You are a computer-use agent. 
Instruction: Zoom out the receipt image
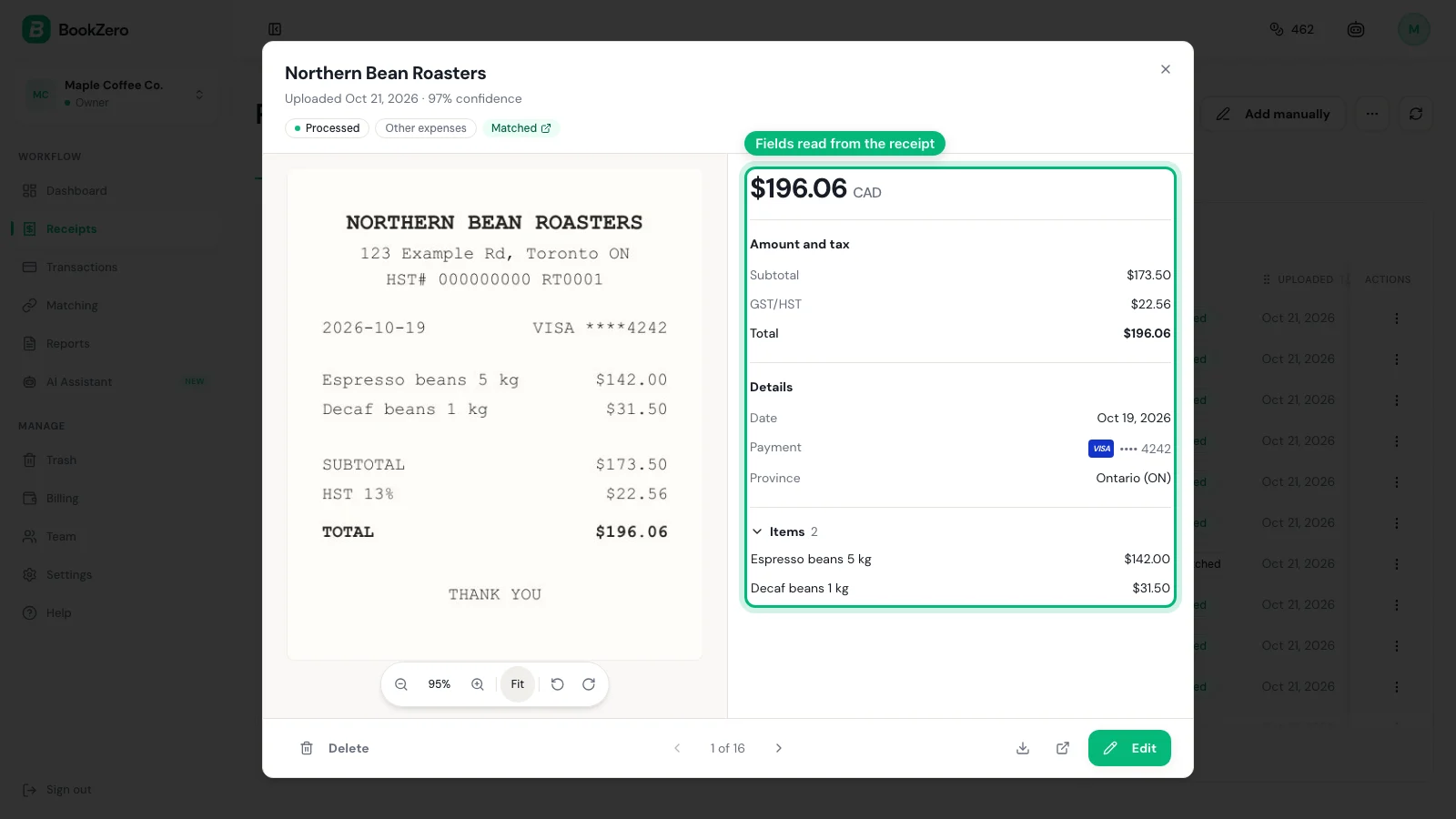401,684
